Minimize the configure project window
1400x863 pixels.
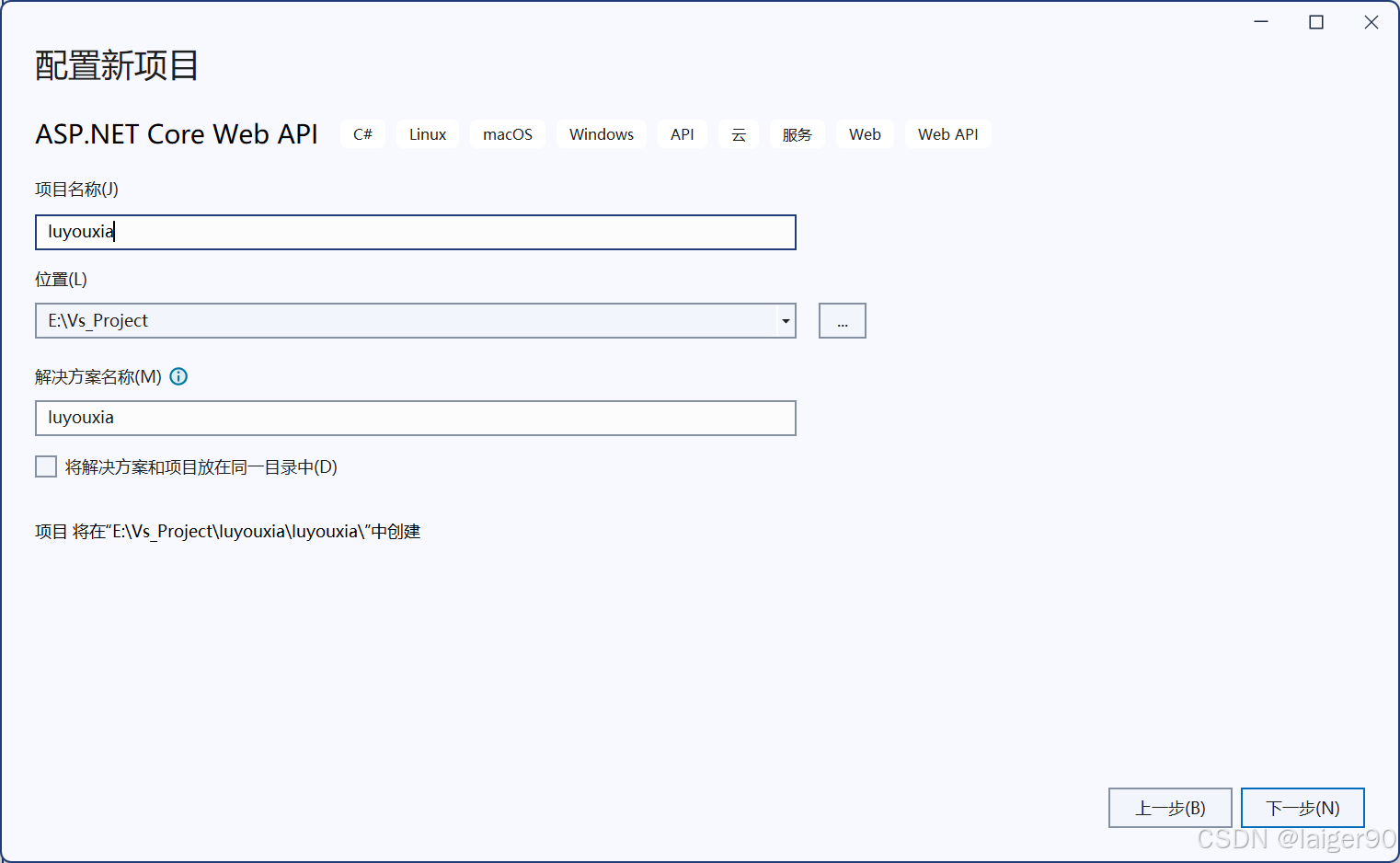point(1261,22)
